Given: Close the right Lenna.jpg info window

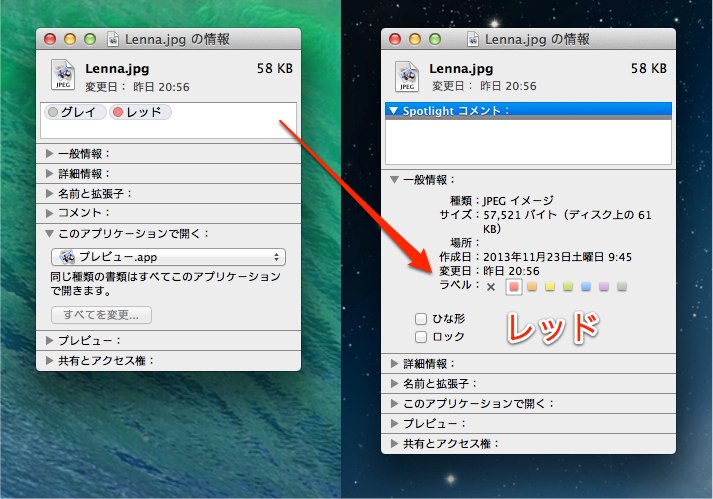Looking at the screenshot, I should tap(395, 40).
